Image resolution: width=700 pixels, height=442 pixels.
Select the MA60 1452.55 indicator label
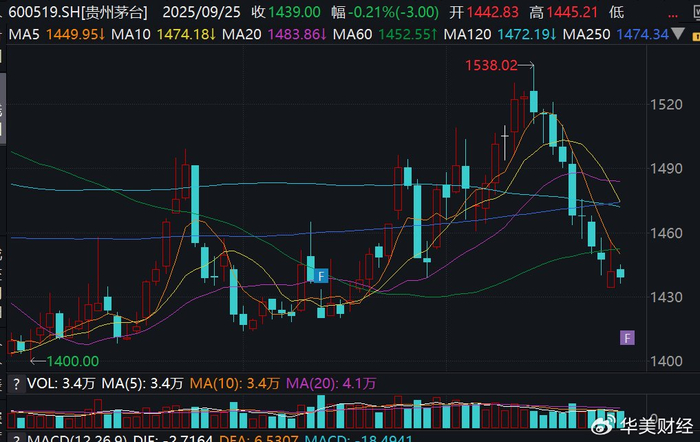(x=385, y=34)
